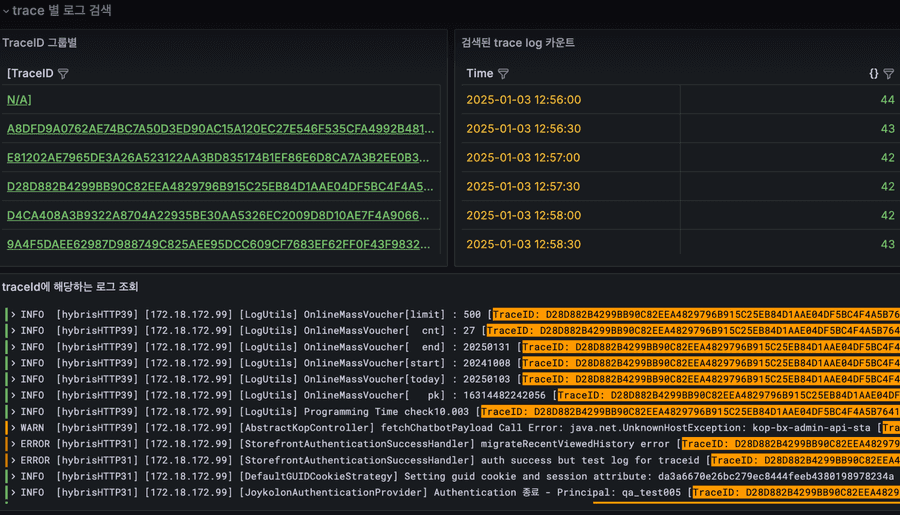Image resolution: width=900 pixels, height=515 pixels.
Task: Open TraceID link starting with E81202AE7965DE3A
Action: pyautogui.click(x=218, y=157)
